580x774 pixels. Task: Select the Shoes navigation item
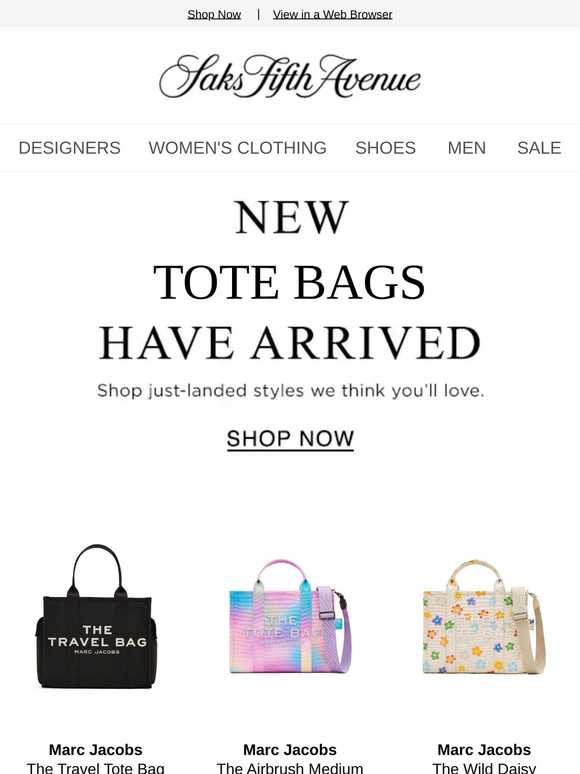tap(386, 148)
